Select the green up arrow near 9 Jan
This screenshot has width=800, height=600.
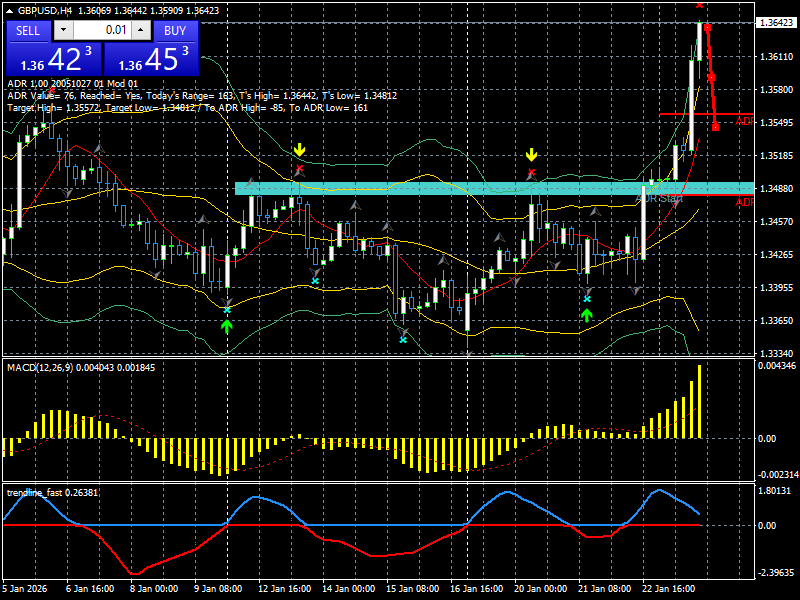[x=227, y=326]
